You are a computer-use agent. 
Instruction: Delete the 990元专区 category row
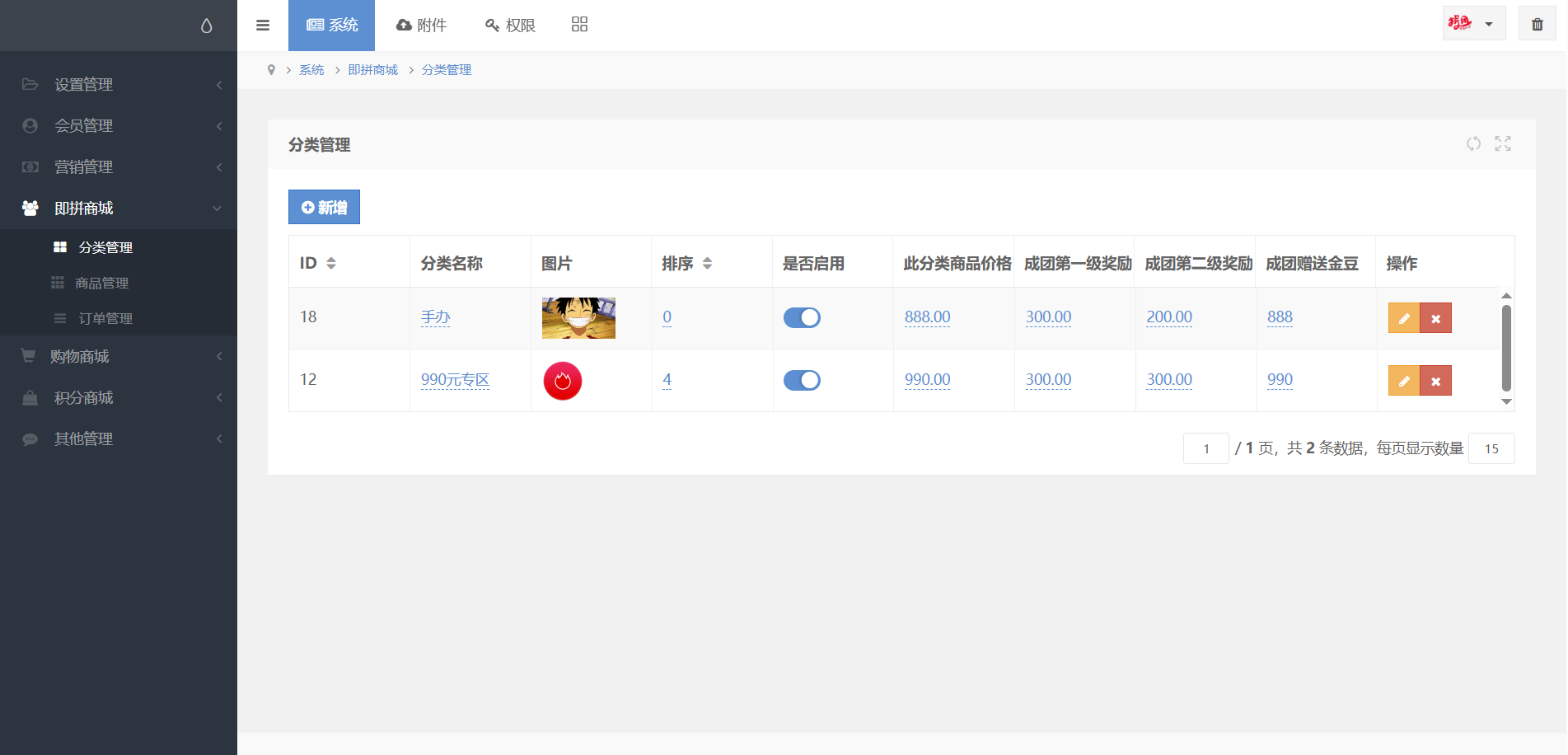pos(1435,381)
